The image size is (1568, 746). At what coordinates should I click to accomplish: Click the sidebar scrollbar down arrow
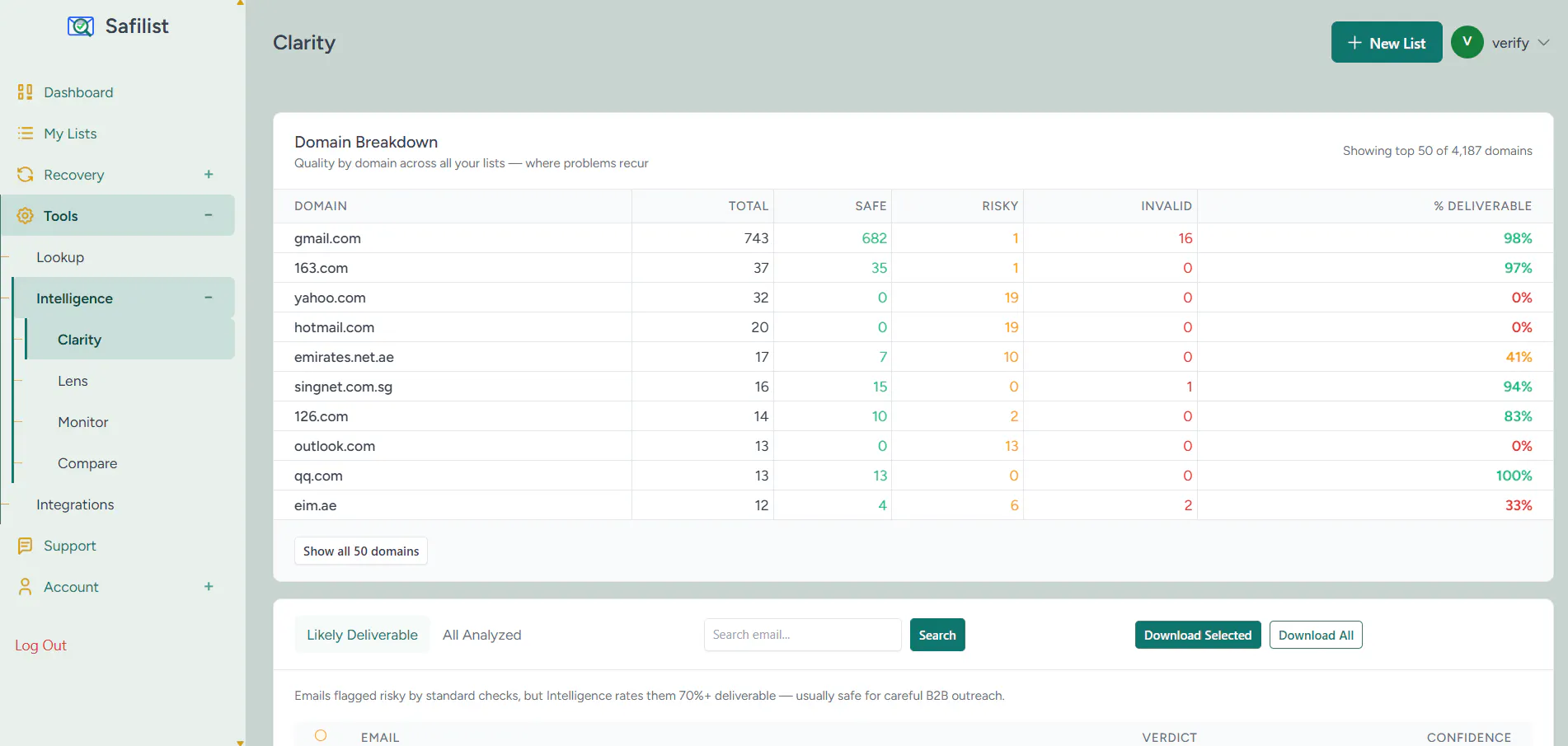240,742
